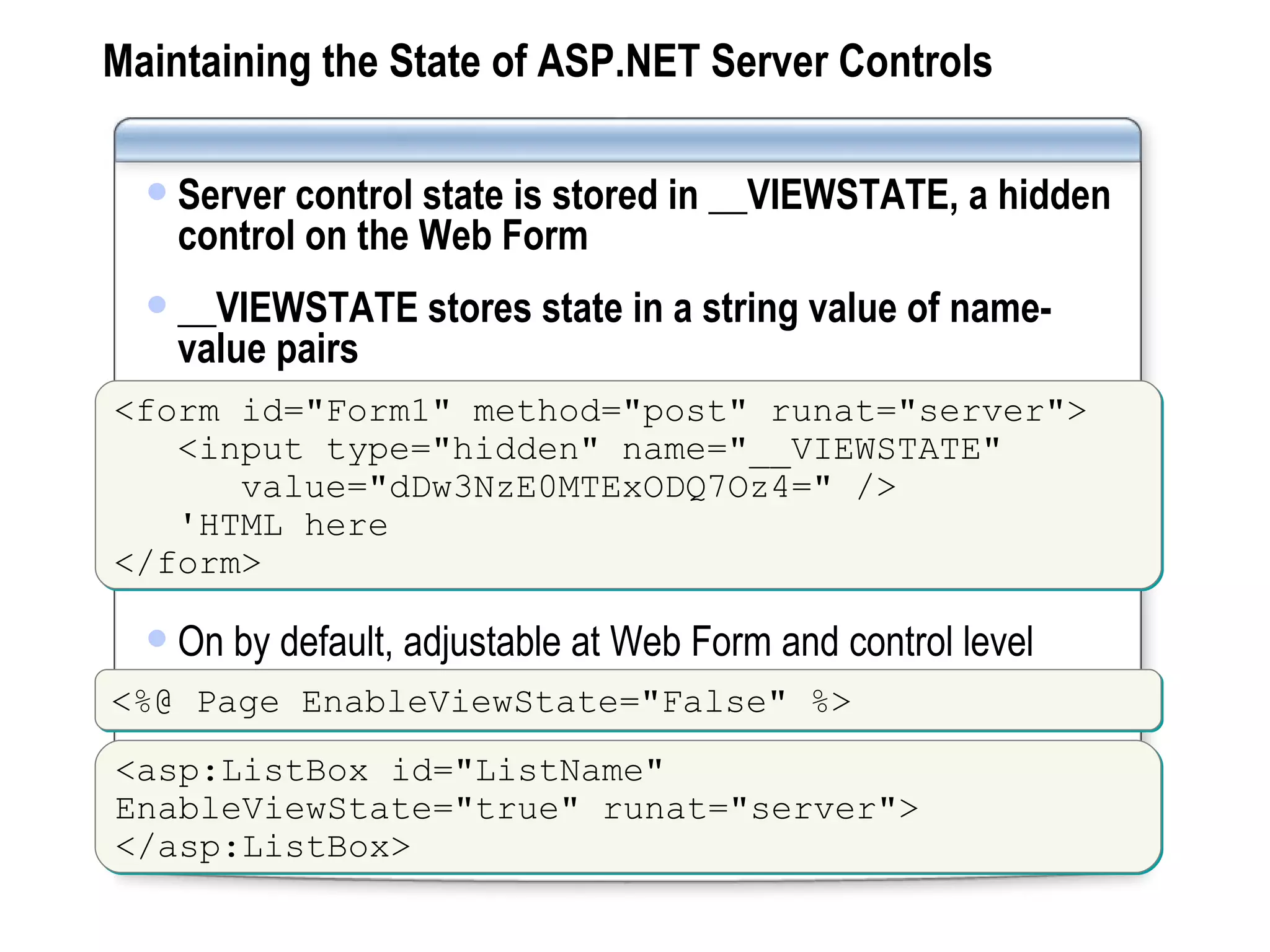Click the text 'control on the Web Form'
Viewport: 1270px width, 952px height.
click(x=383, y=236)
